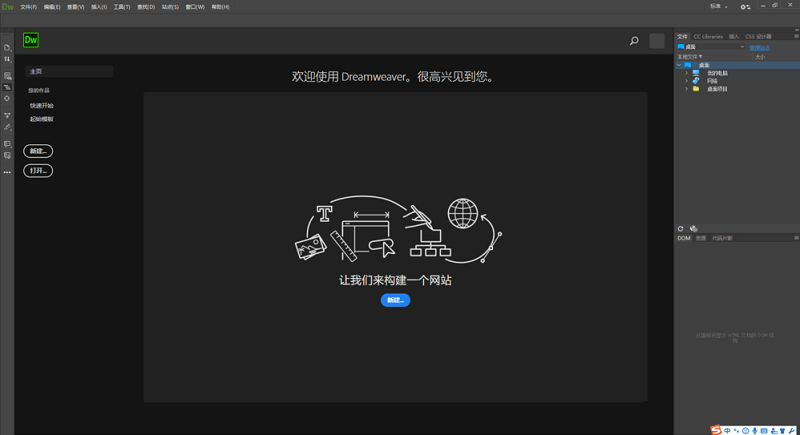Collapse the 桌面 root tree node
Image resolution: width=800 pixels, height=435 pixels.
point(679,65)
